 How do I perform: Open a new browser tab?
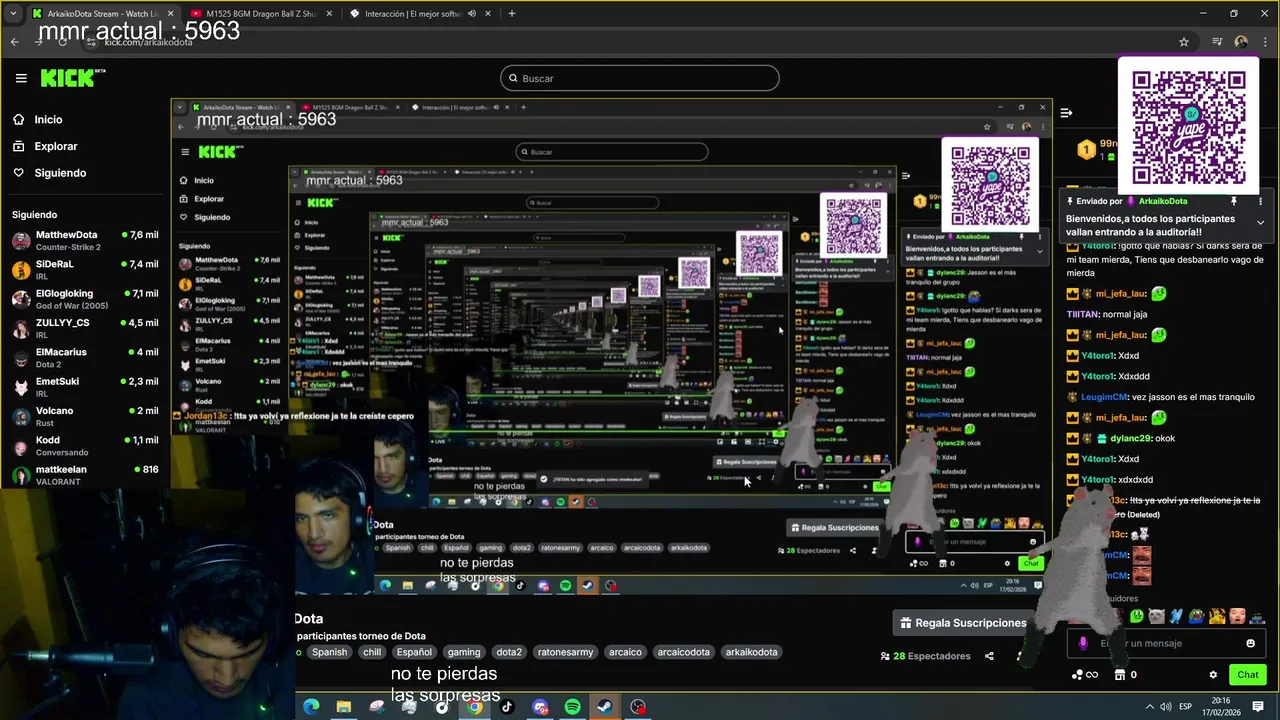pos(511,14)
